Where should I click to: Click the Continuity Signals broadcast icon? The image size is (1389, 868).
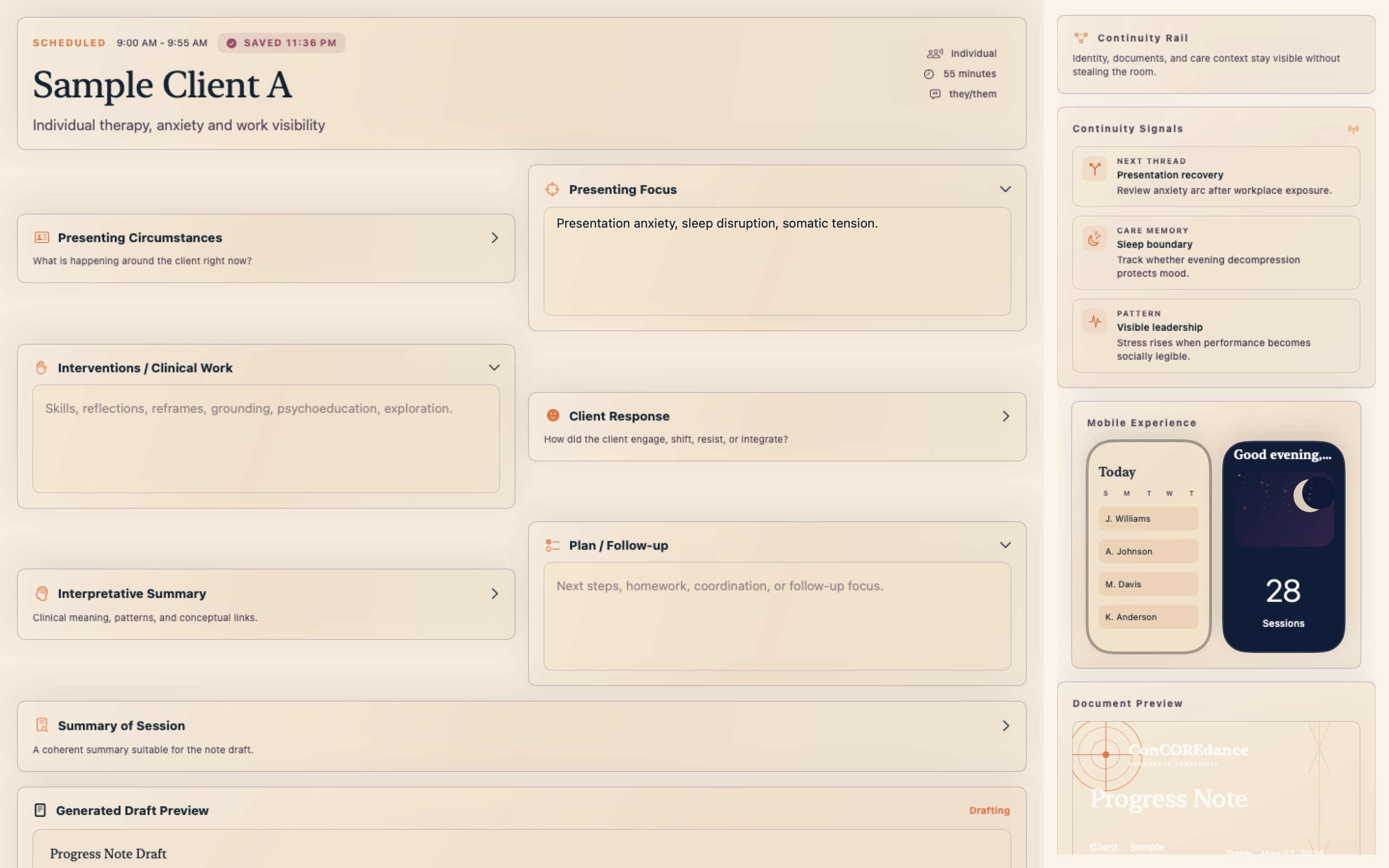pyautogui.click(x=1353, y=129)
